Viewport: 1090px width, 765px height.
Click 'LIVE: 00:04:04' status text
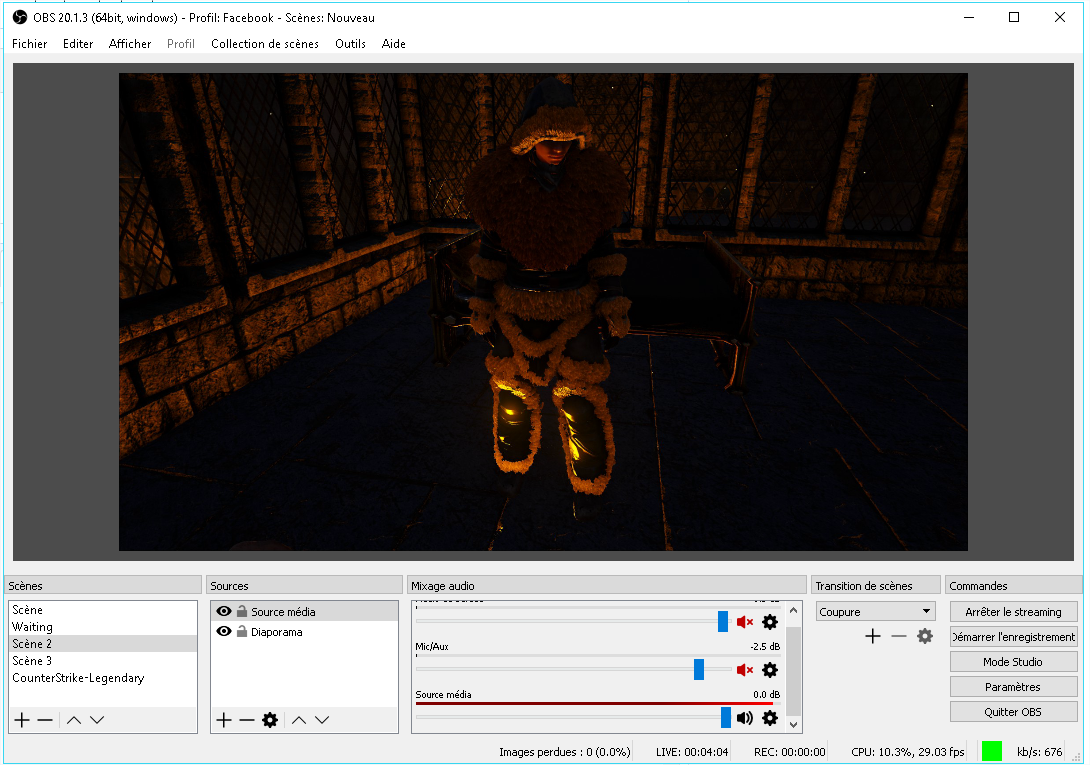(x=692, y=752)
